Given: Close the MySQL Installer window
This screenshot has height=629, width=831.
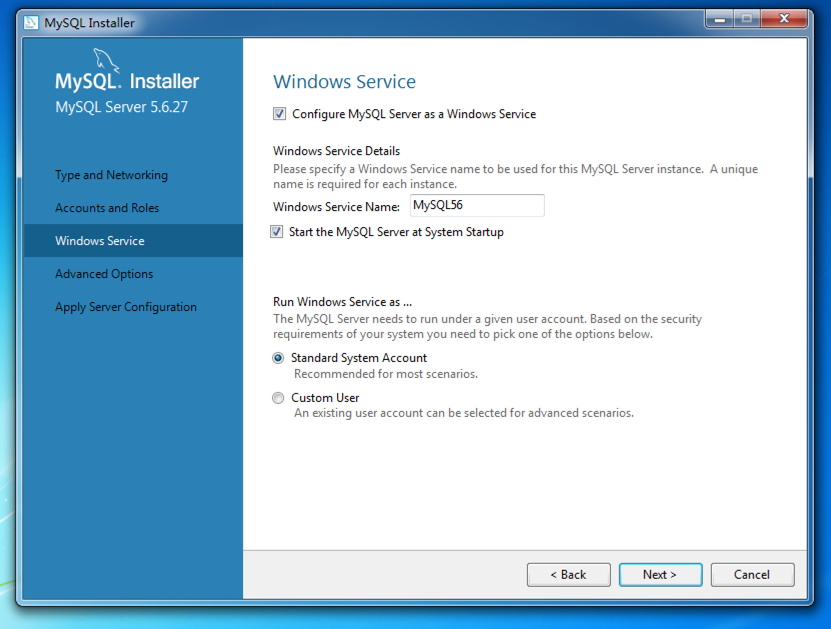Looking at the screenshot, I should click(x=784, y=19).
